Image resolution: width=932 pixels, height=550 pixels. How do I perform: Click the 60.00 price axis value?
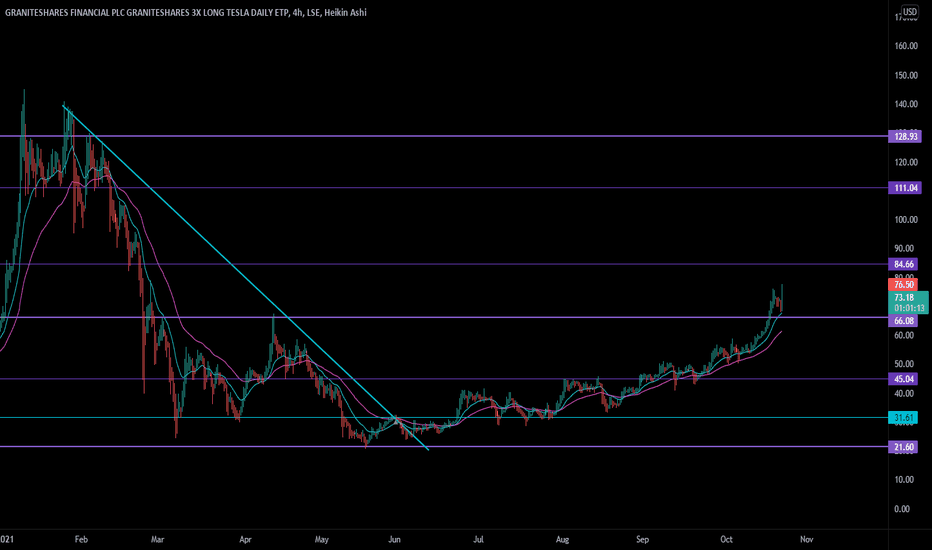[x=904, y=335]
